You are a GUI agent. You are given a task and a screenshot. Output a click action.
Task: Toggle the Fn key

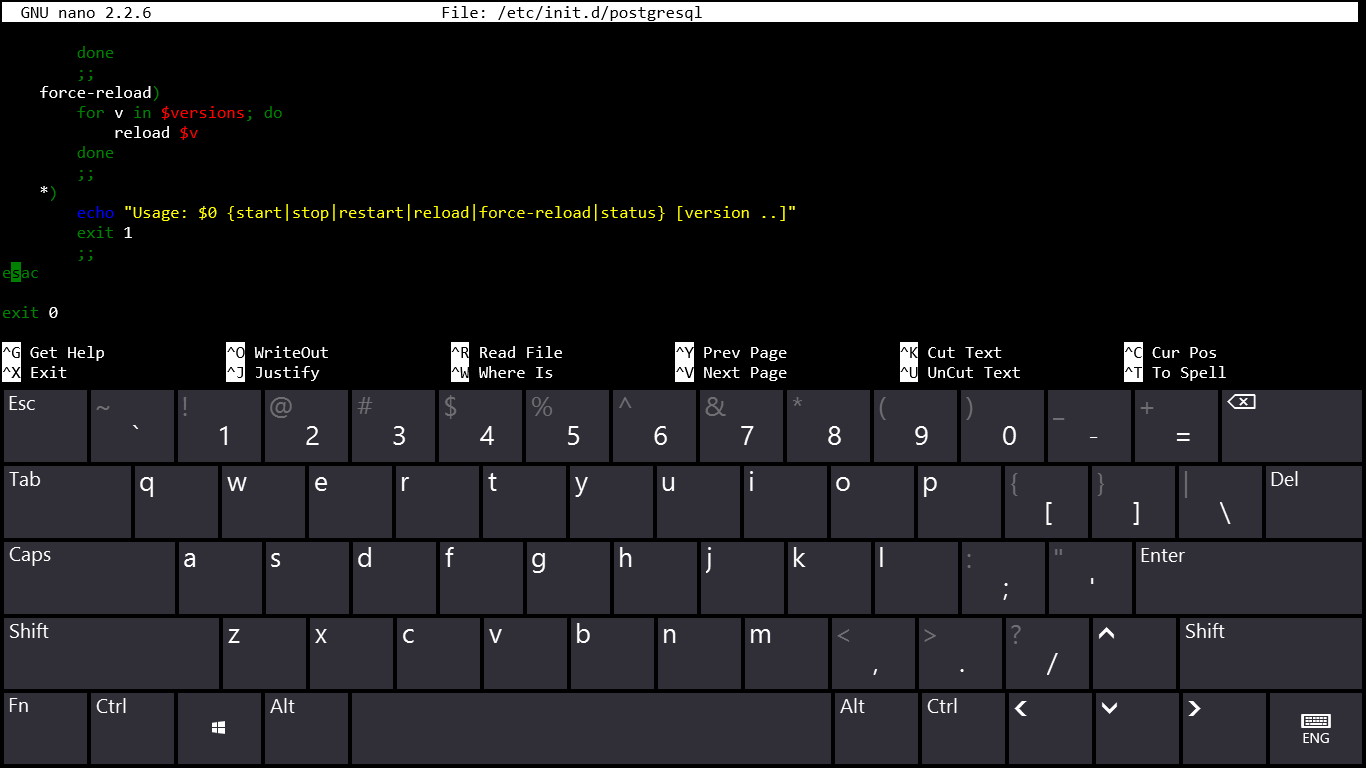45,728
